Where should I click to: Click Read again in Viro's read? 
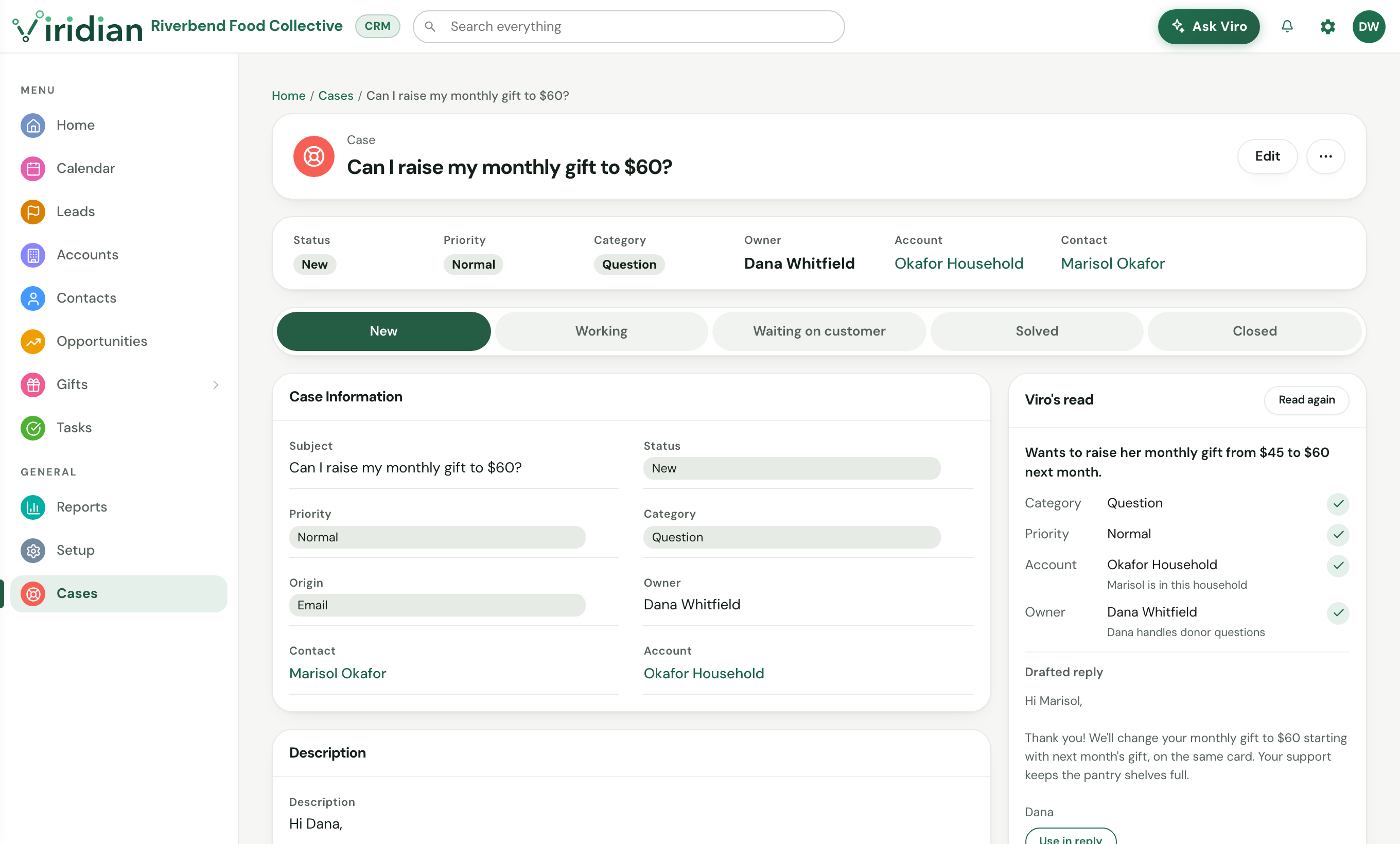1306,400
